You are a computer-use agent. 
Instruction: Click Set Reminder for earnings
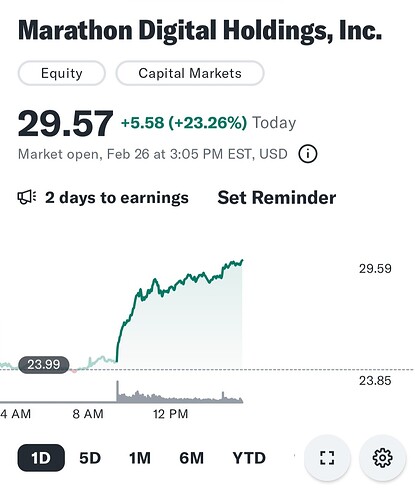click(277, 198)
